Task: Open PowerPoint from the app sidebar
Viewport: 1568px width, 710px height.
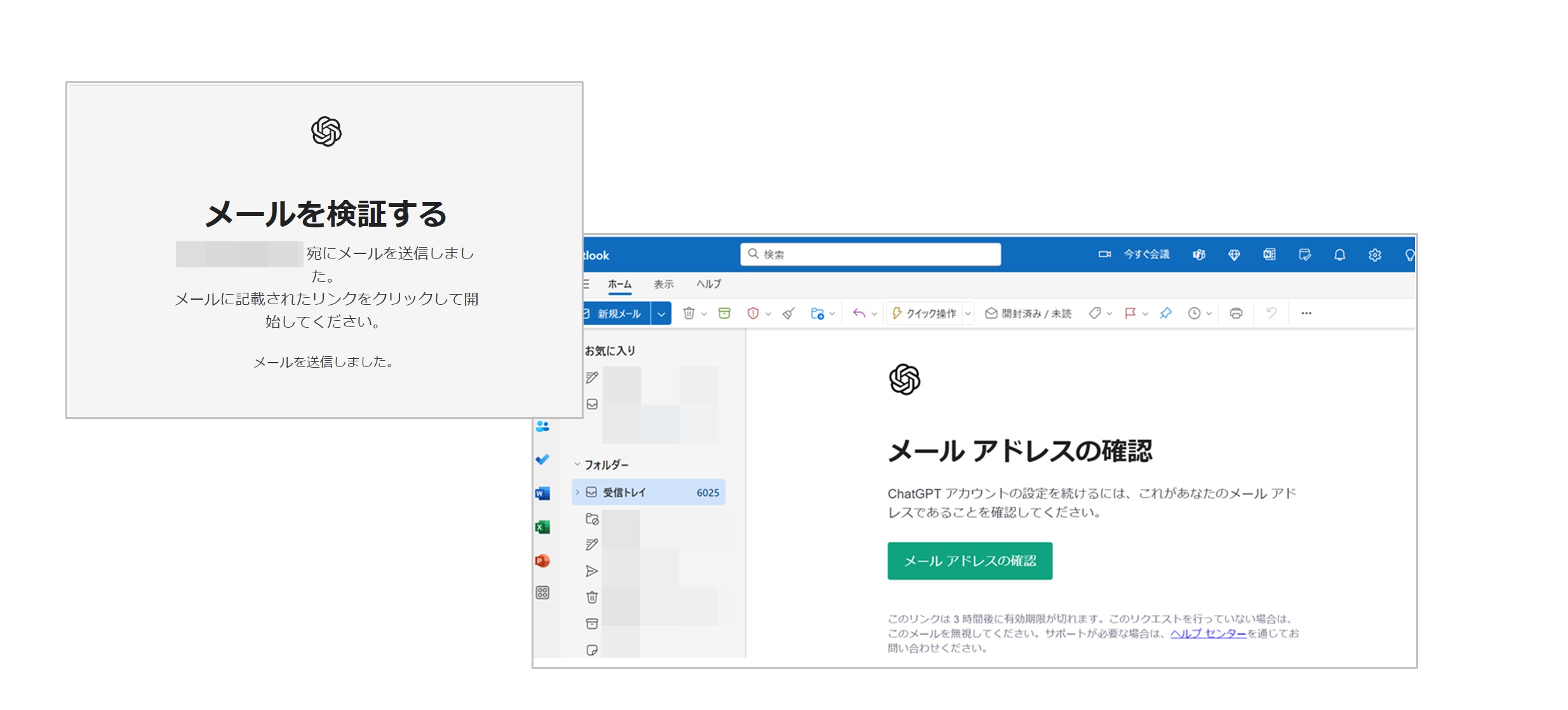Action: 542,561
